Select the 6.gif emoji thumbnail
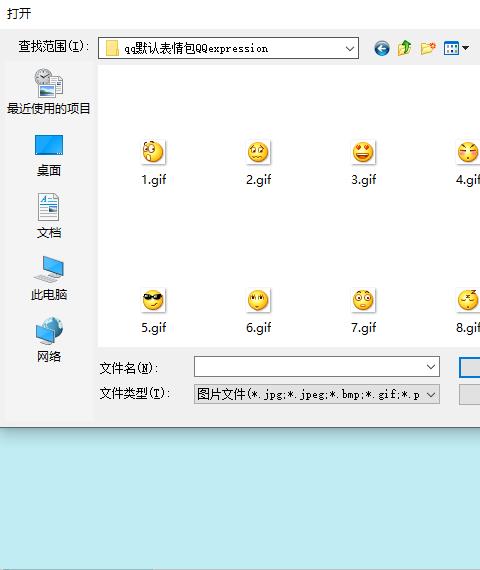The height and width of the screenshot is (570, 480). coord(258,300)
